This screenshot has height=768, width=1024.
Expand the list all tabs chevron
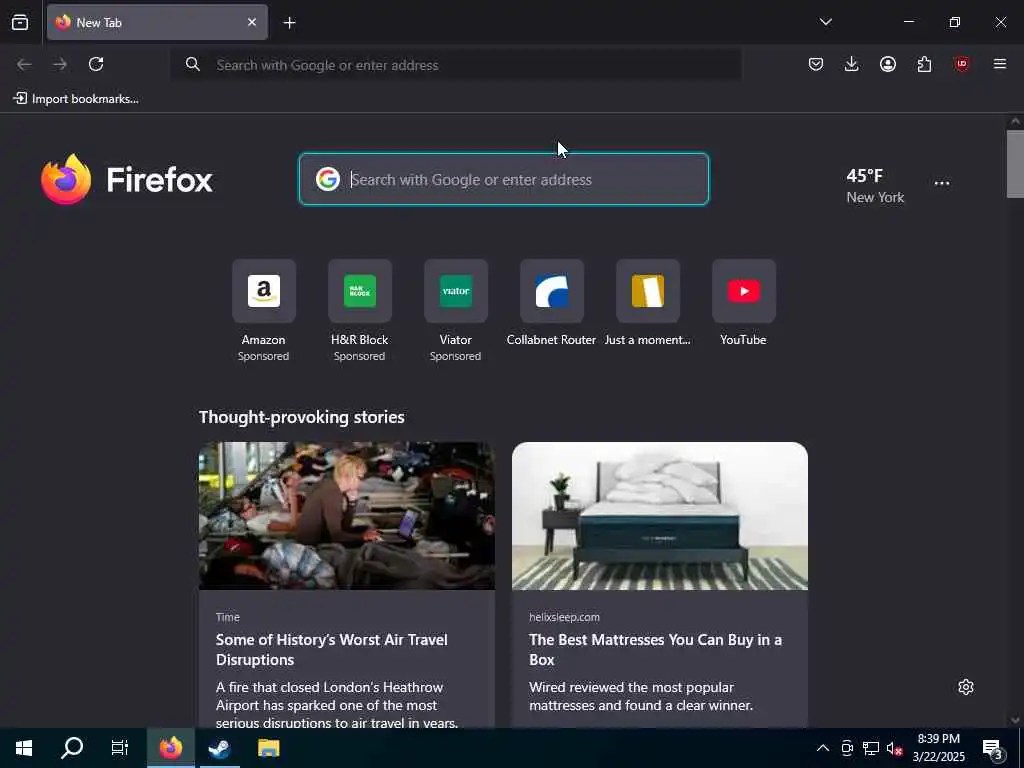825,22
